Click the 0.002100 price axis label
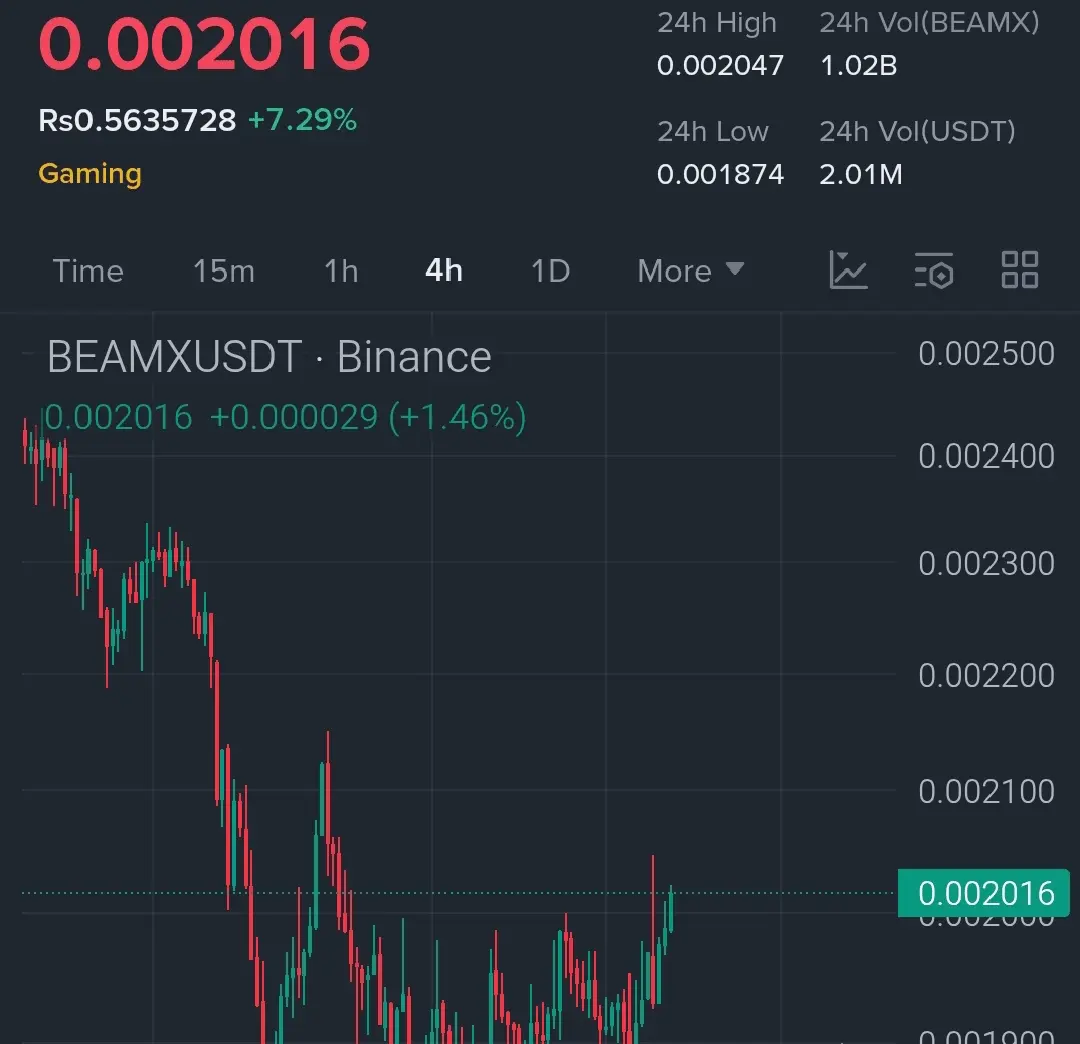The width and height of the screenshot is (1080, 1044). [986, 791]
